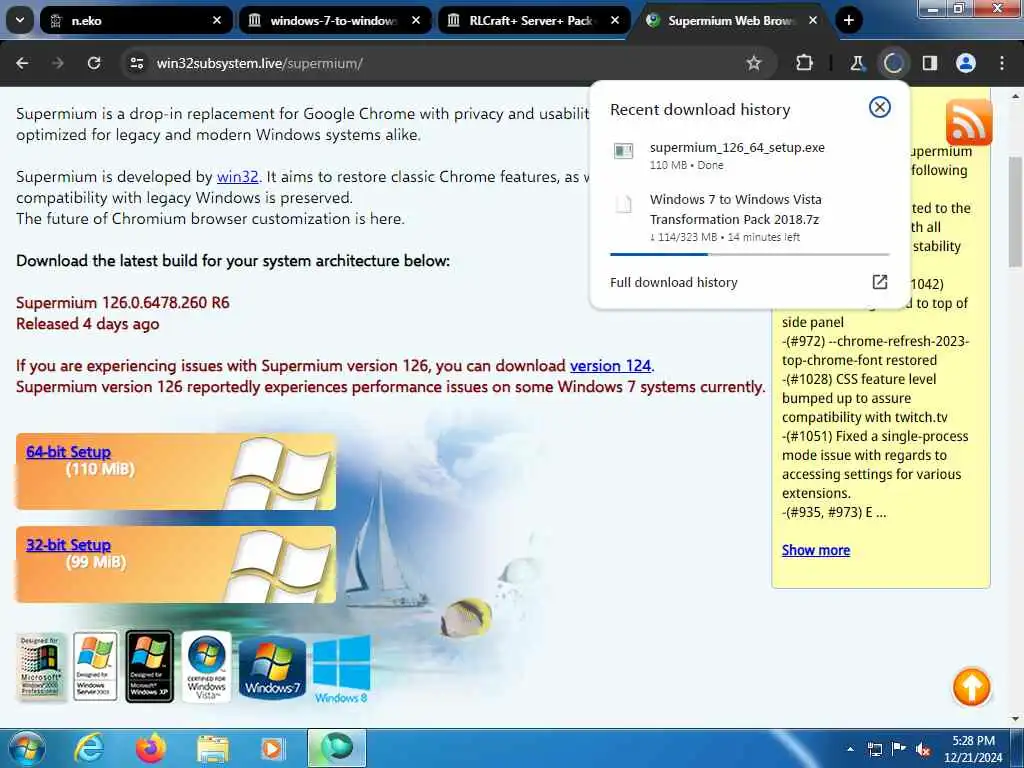Click the Supermium taskbar button
This screenshot has width=1024, height=768.
(x=337, y=748)
